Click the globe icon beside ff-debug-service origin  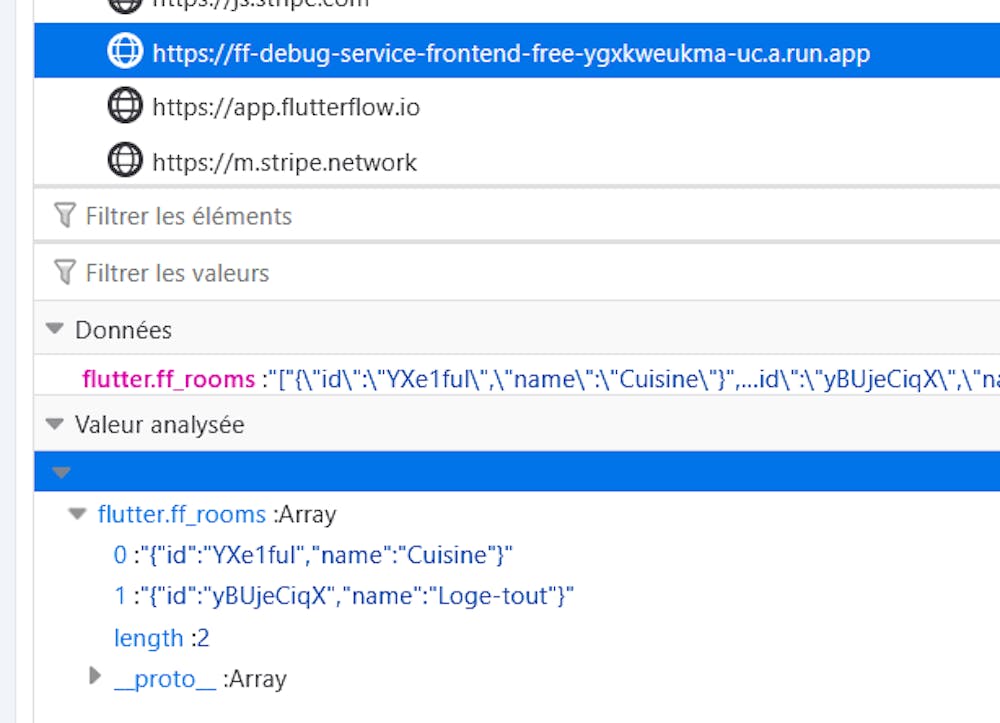tap(124, 53)
